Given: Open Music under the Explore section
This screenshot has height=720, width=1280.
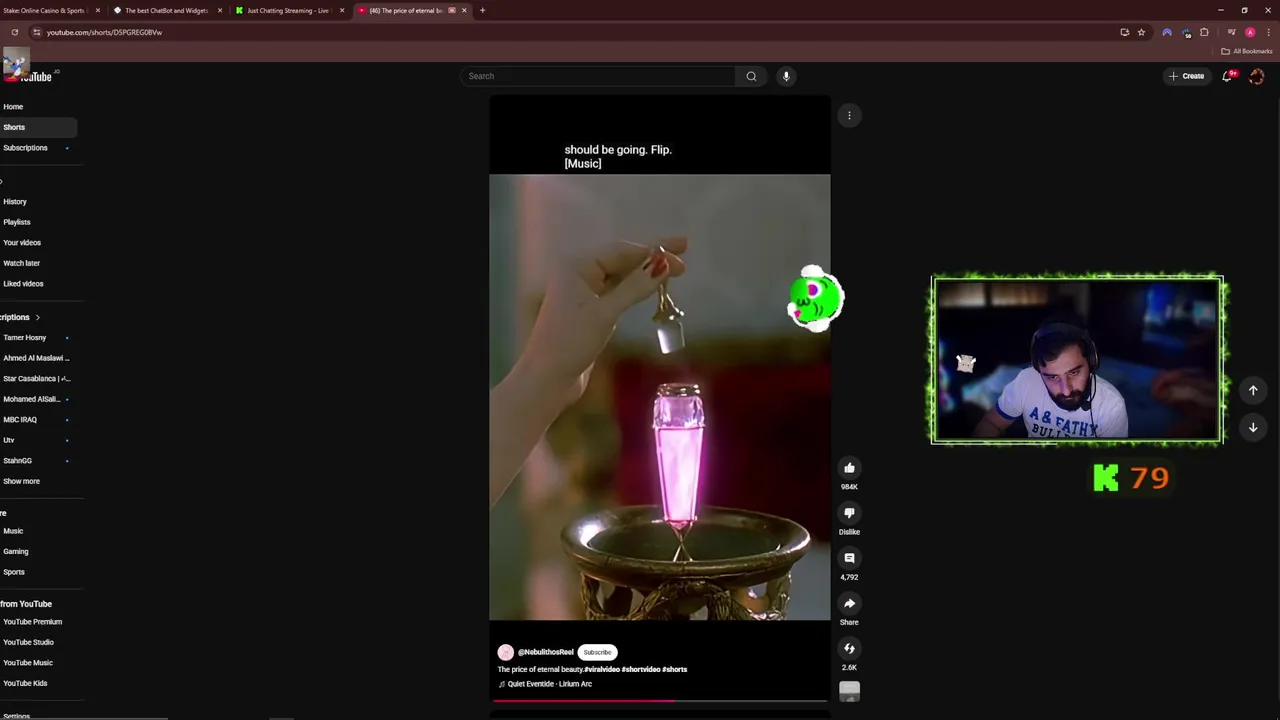Looking at the screenshot, I should point(13,531).
